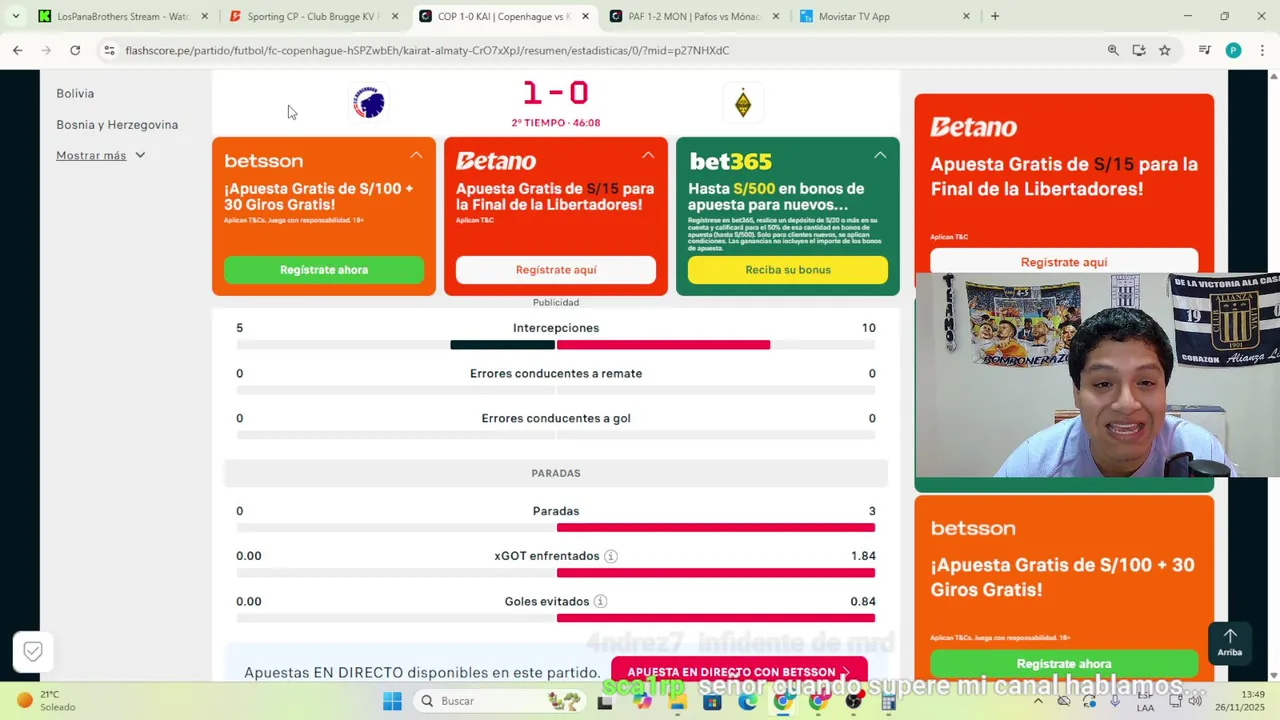Click the PARADAS section header
This screenshot has width=1280, height=720.
tap(556, 473)
